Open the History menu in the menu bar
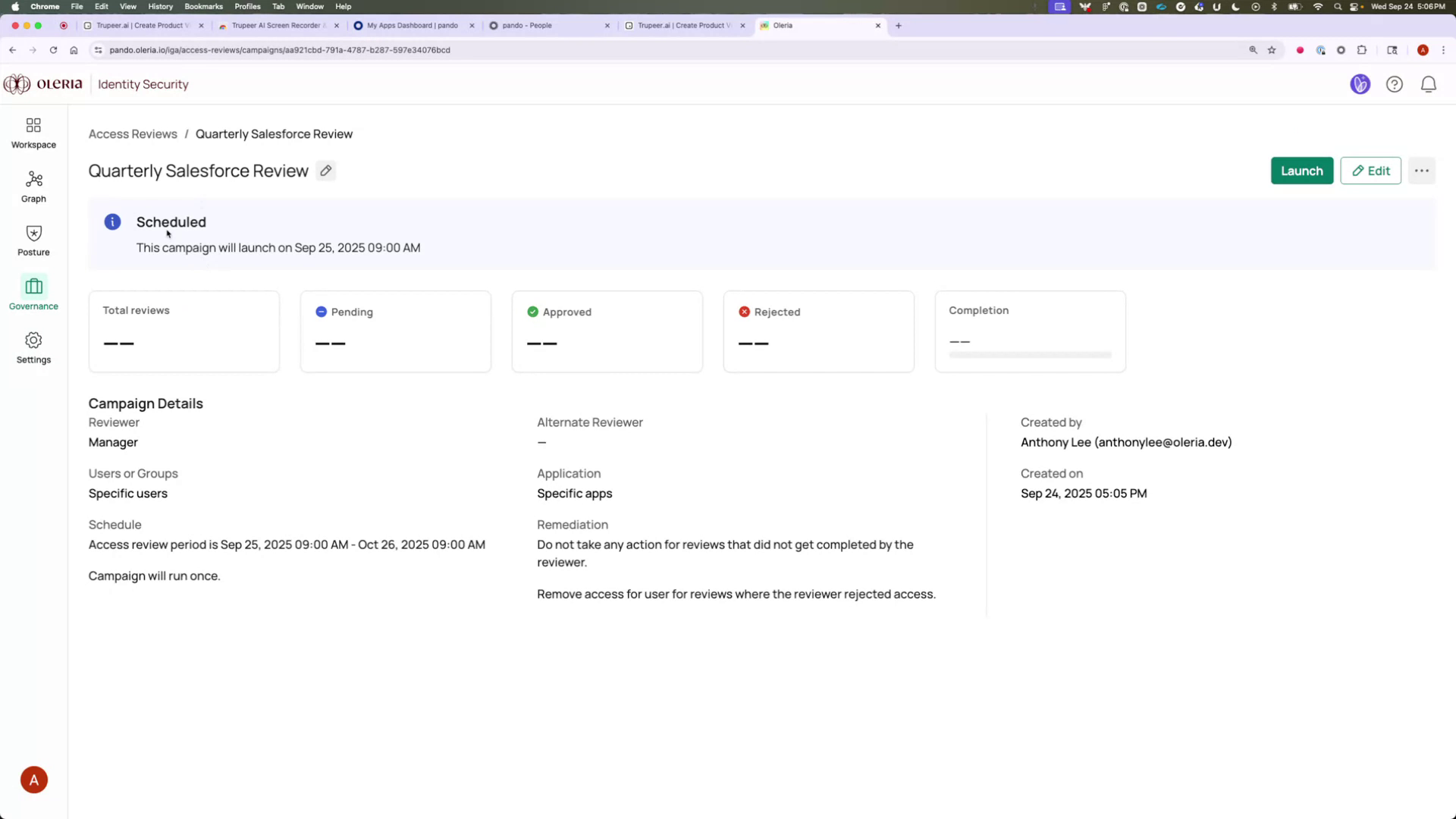This screenshot has height=819, width=1456. (x=160, y=6)
